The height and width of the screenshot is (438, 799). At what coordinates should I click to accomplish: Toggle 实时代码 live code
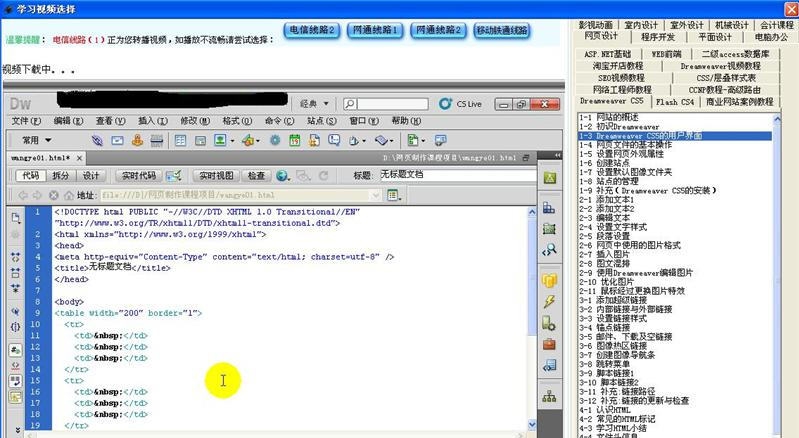click(139, 176)
